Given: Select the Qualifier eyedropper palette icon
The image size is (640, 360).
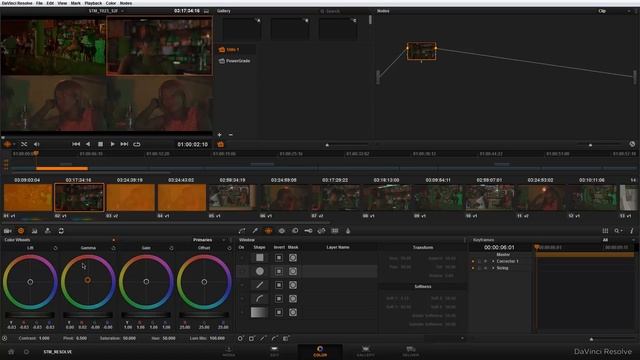Looking at the screenshot, I should 255,231.
